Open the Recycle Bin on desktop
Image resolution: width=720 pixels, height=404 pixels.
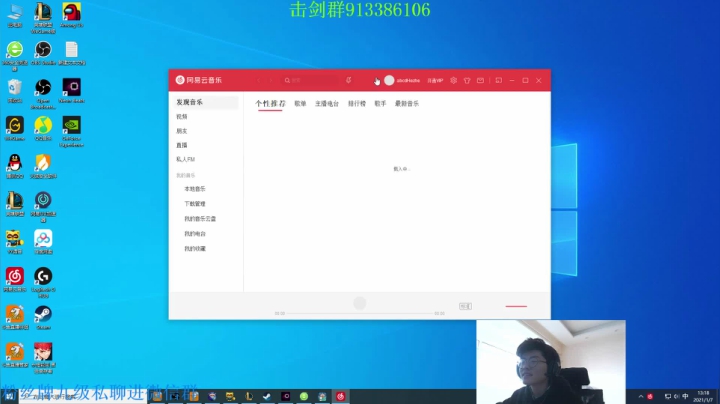coord(15,91)
